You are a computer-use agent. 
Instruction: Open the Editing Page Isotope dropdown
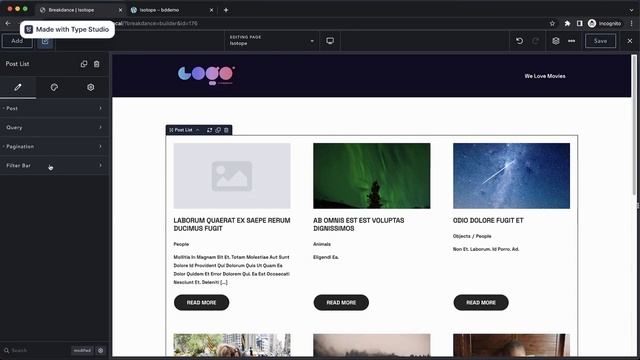(271, 40)
